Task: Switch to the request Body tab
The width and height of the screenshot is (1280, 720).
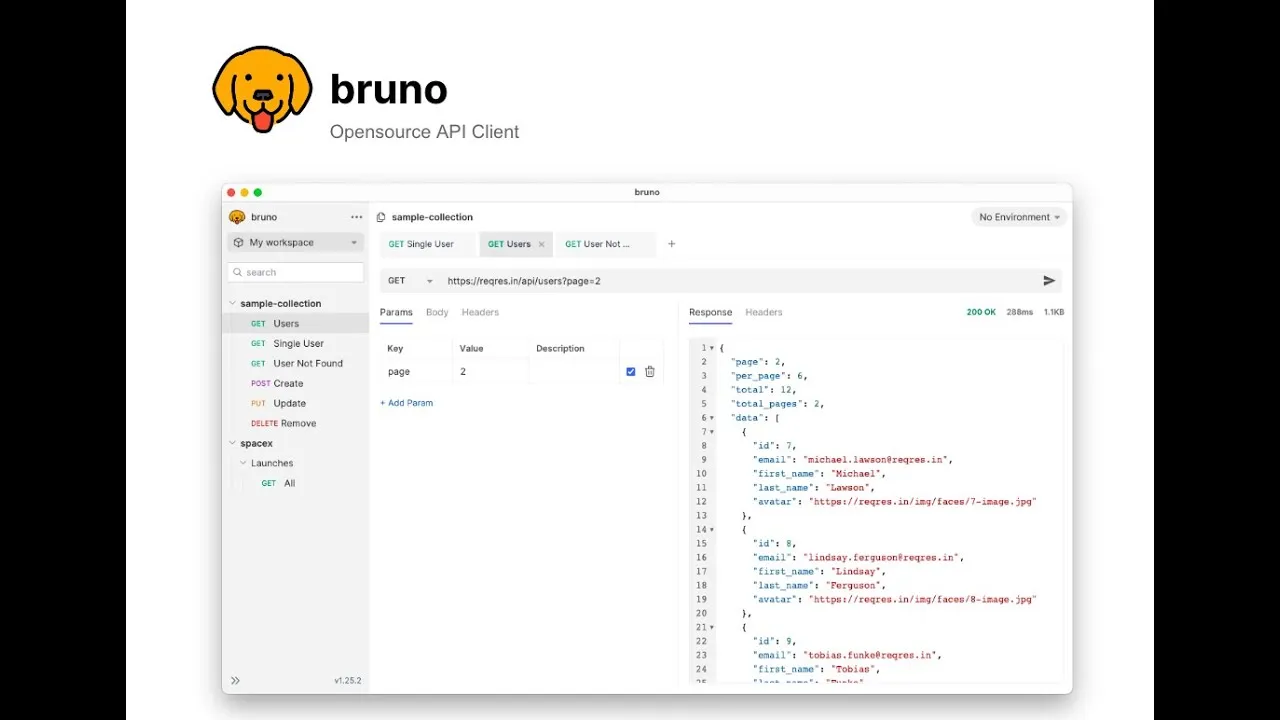Action: pyautogui.click(x=437, y=312)
